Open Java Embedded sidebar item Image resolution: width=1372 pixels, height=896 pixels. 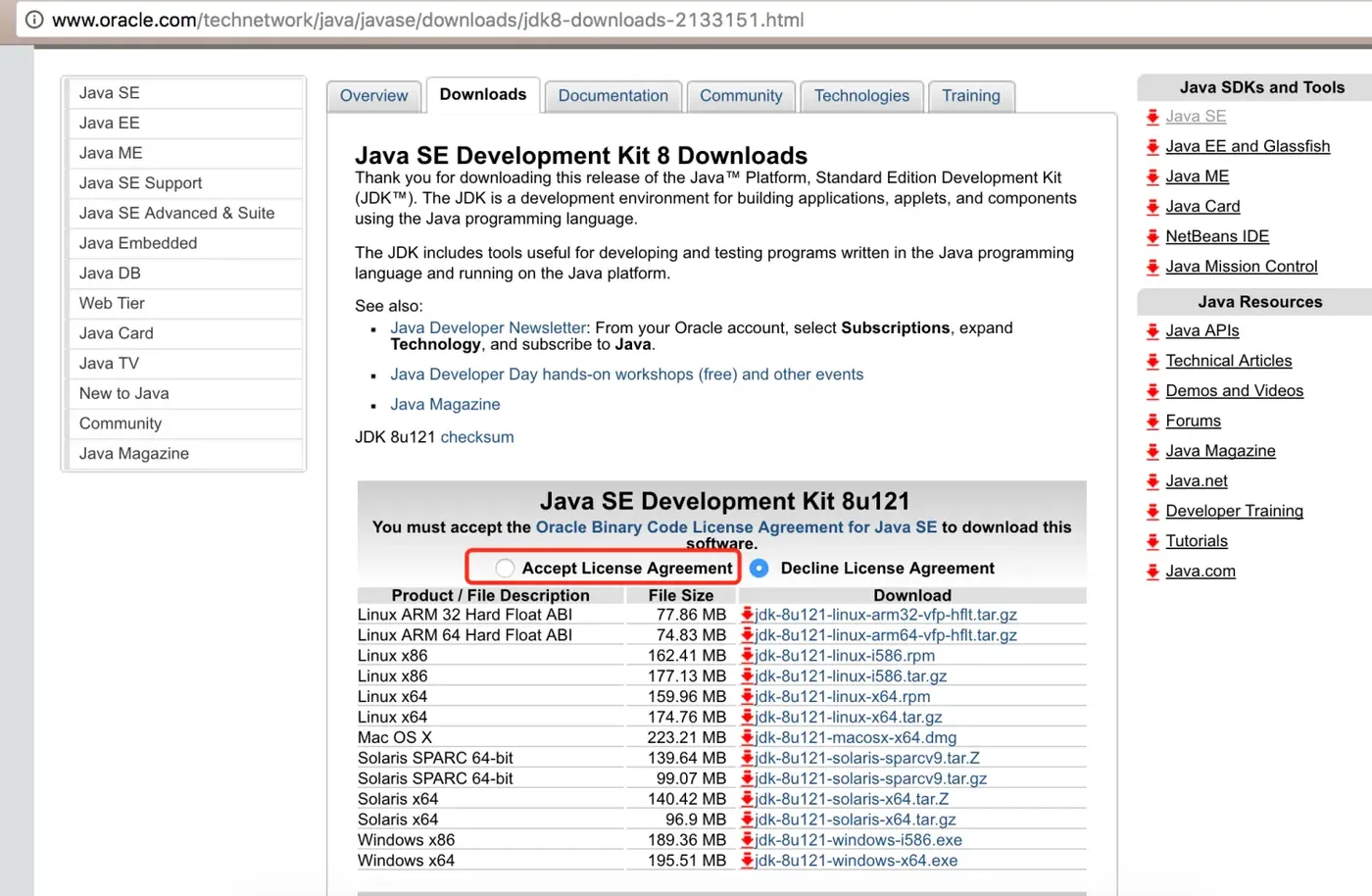point(184,243)
